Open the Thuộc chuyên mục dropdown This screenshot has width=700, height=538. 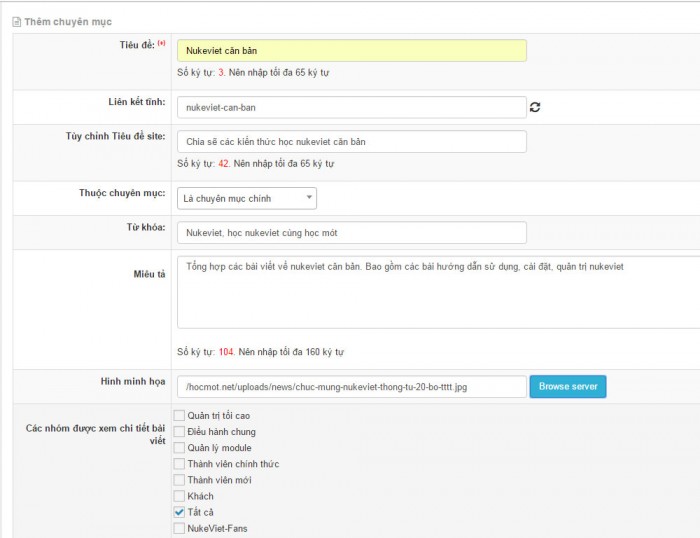pyautogui.click(x=247, y=198)
